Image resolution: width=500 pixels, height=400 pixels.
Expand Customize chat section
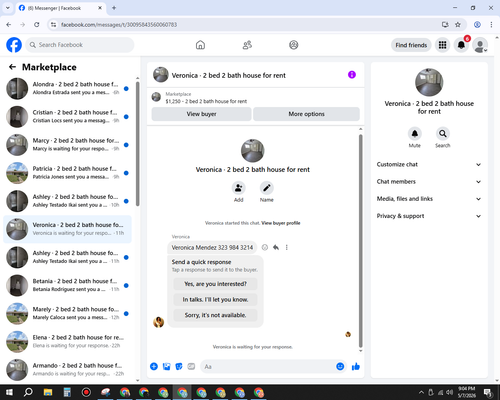pos(429,164)
